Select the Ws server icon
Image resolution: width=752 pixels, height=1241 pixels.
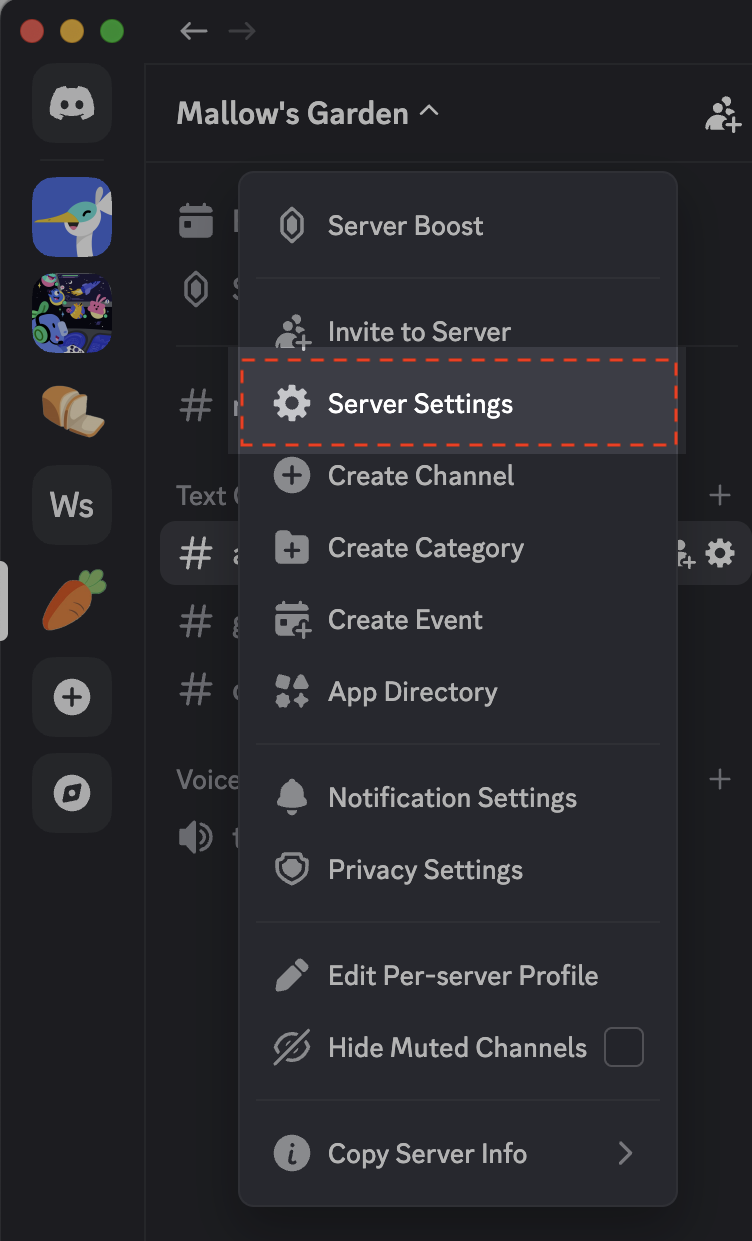pyautogui.click(x=72, y=505)
